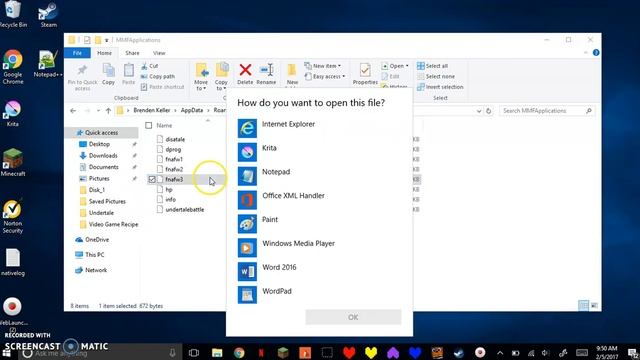The width and height of the screenshot is (640, 360).
Task: Select the disatale file
Action: (175, 139)
